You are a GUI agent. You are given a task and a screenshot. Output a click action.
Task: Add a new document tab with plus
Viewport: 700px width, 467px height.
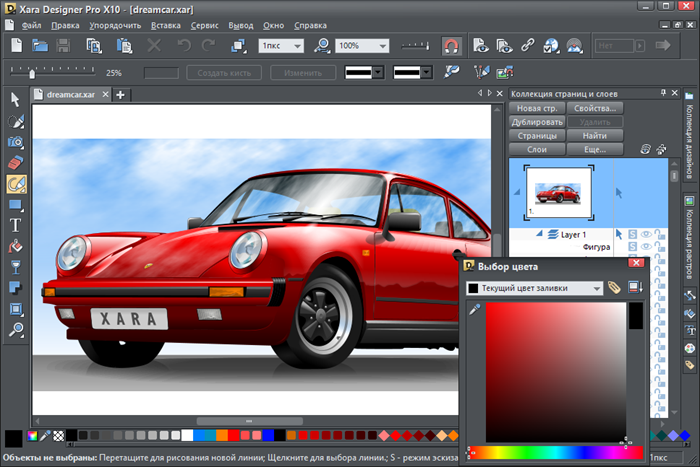121,95
